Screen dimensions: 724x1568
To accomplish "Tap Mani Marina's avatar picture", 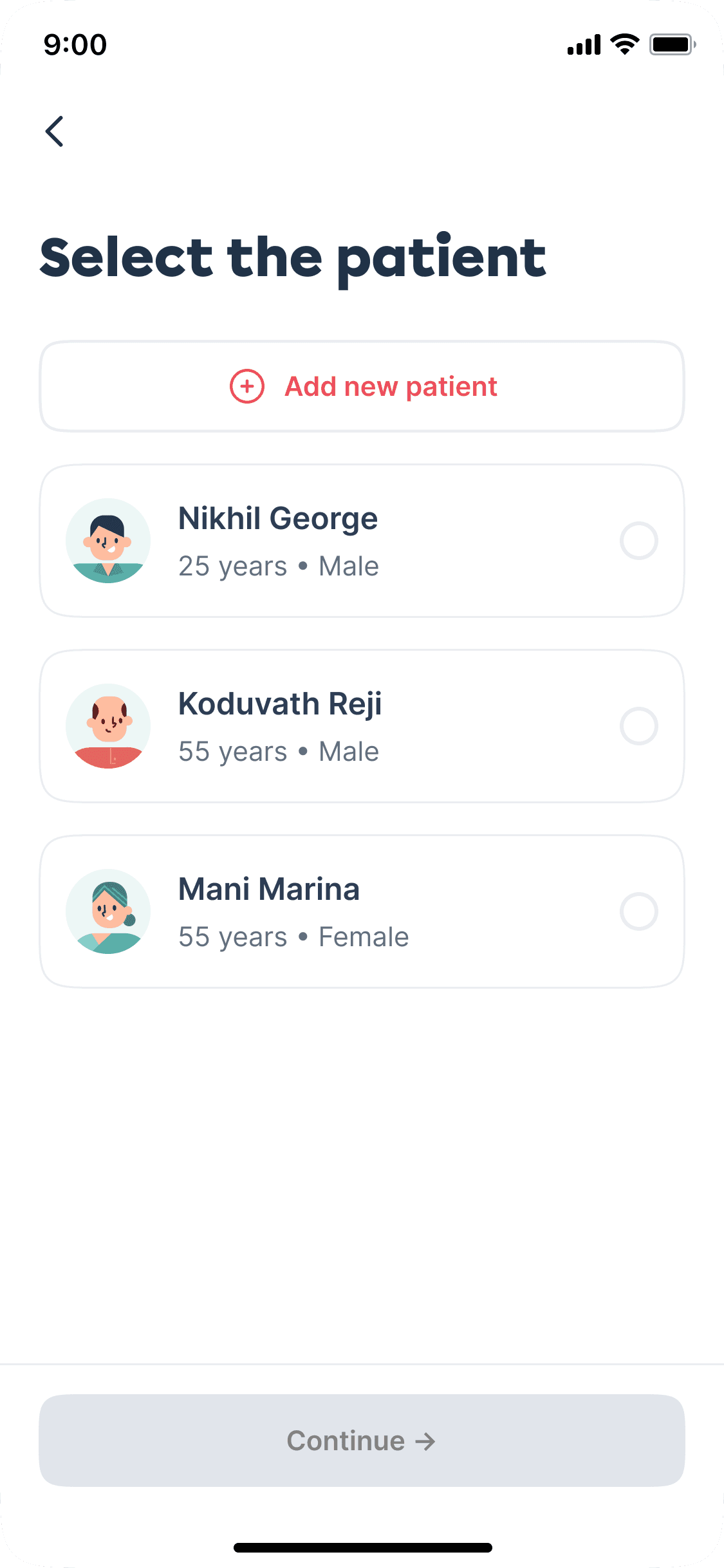I will pos(108,911).
